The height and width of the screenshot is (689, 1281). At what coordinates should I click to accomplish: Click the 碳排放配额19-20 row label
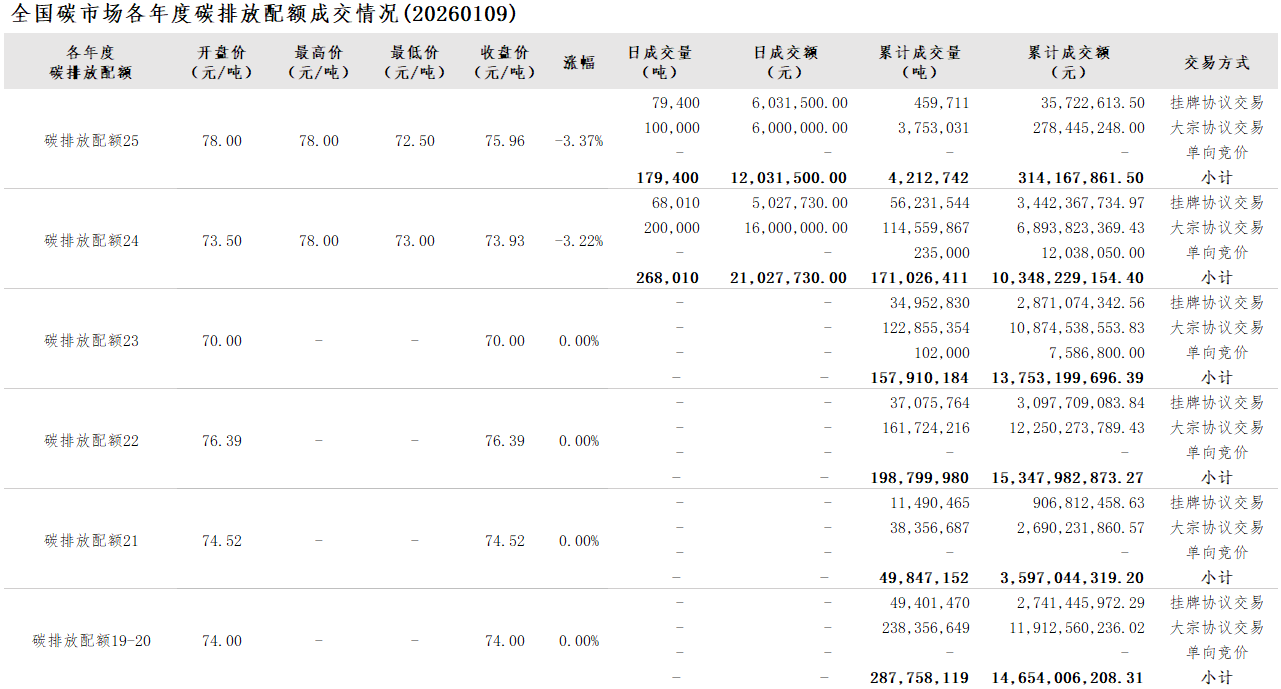tap(92, 641)
